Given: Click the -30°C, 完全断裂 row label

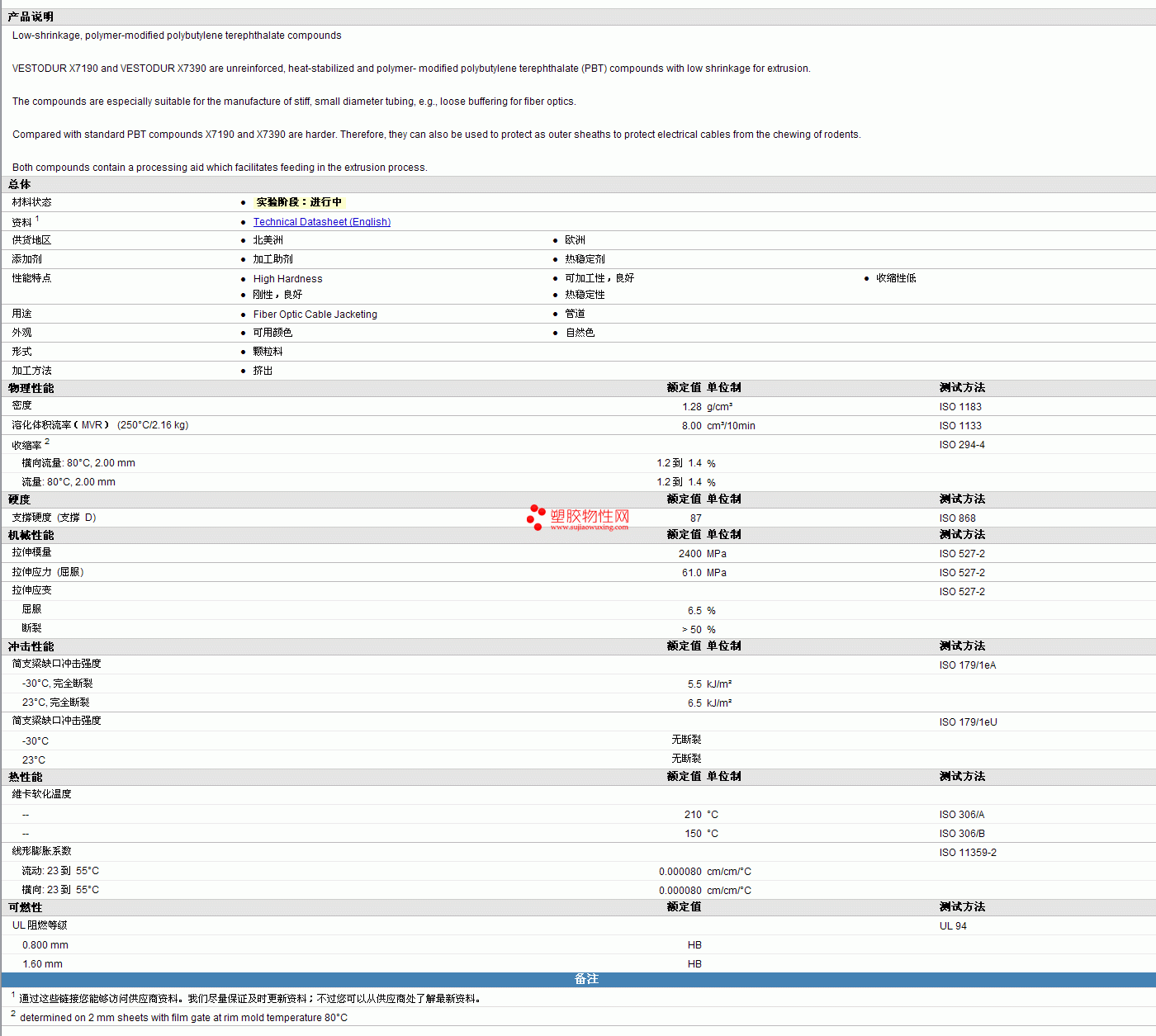Looking at the screenshot, I should coord(57,684).
